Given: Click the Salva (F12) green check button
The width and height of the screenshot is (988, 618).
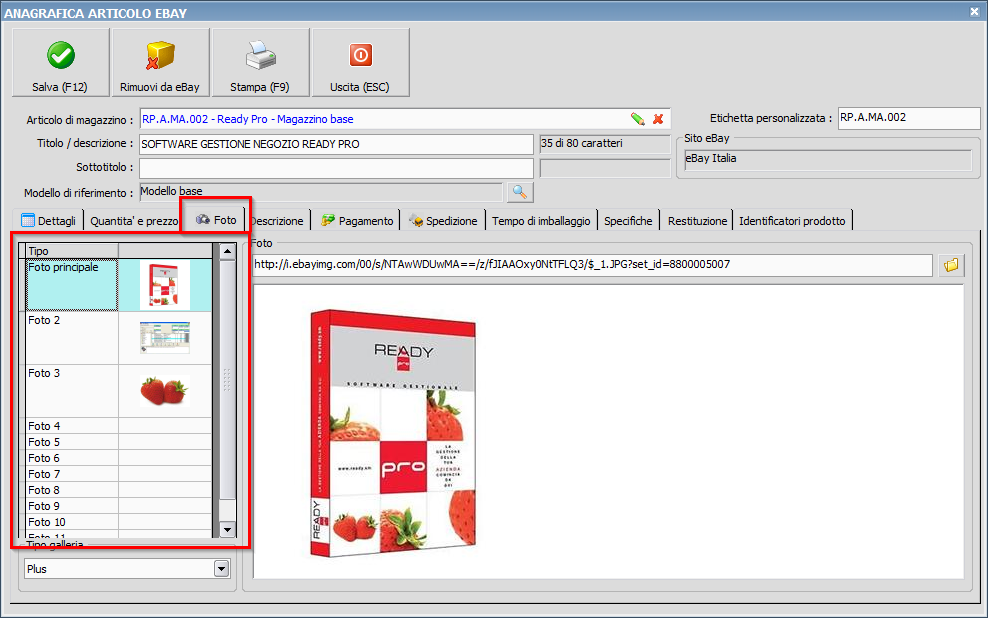Looking at the screenshot, I should (60, 62).
